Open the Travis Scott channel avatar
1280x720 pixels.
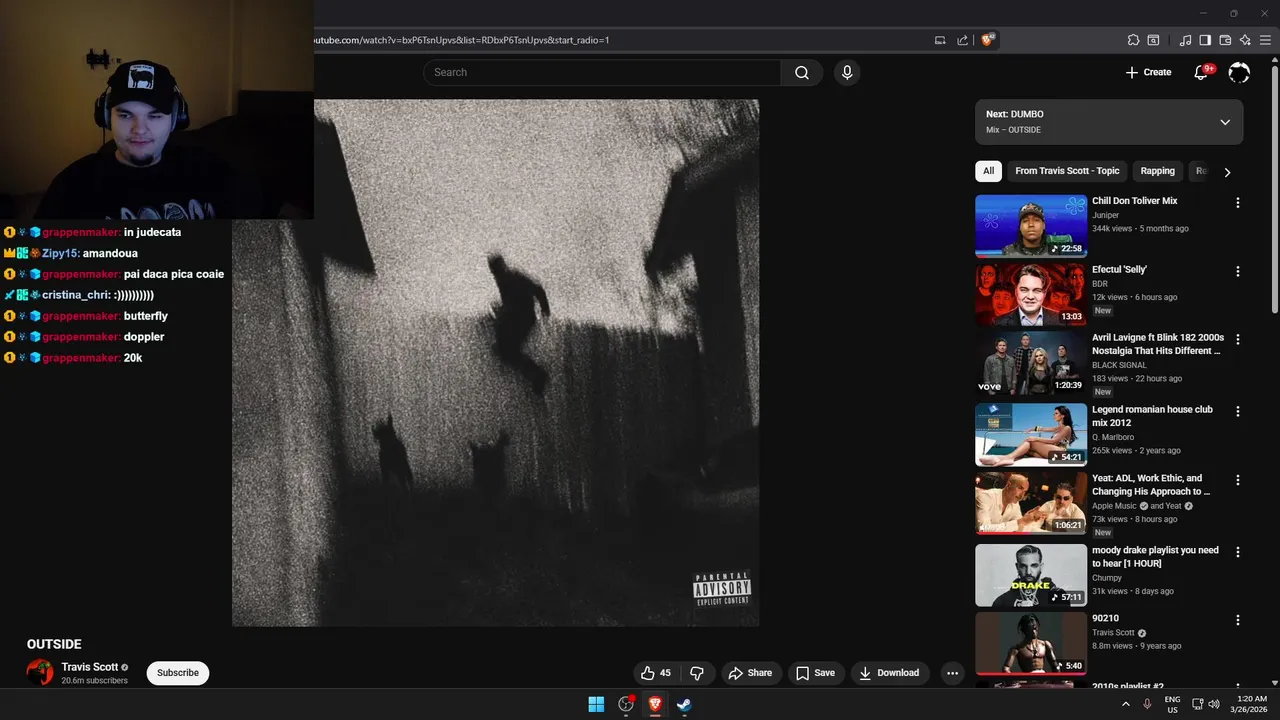pos(40,673)
